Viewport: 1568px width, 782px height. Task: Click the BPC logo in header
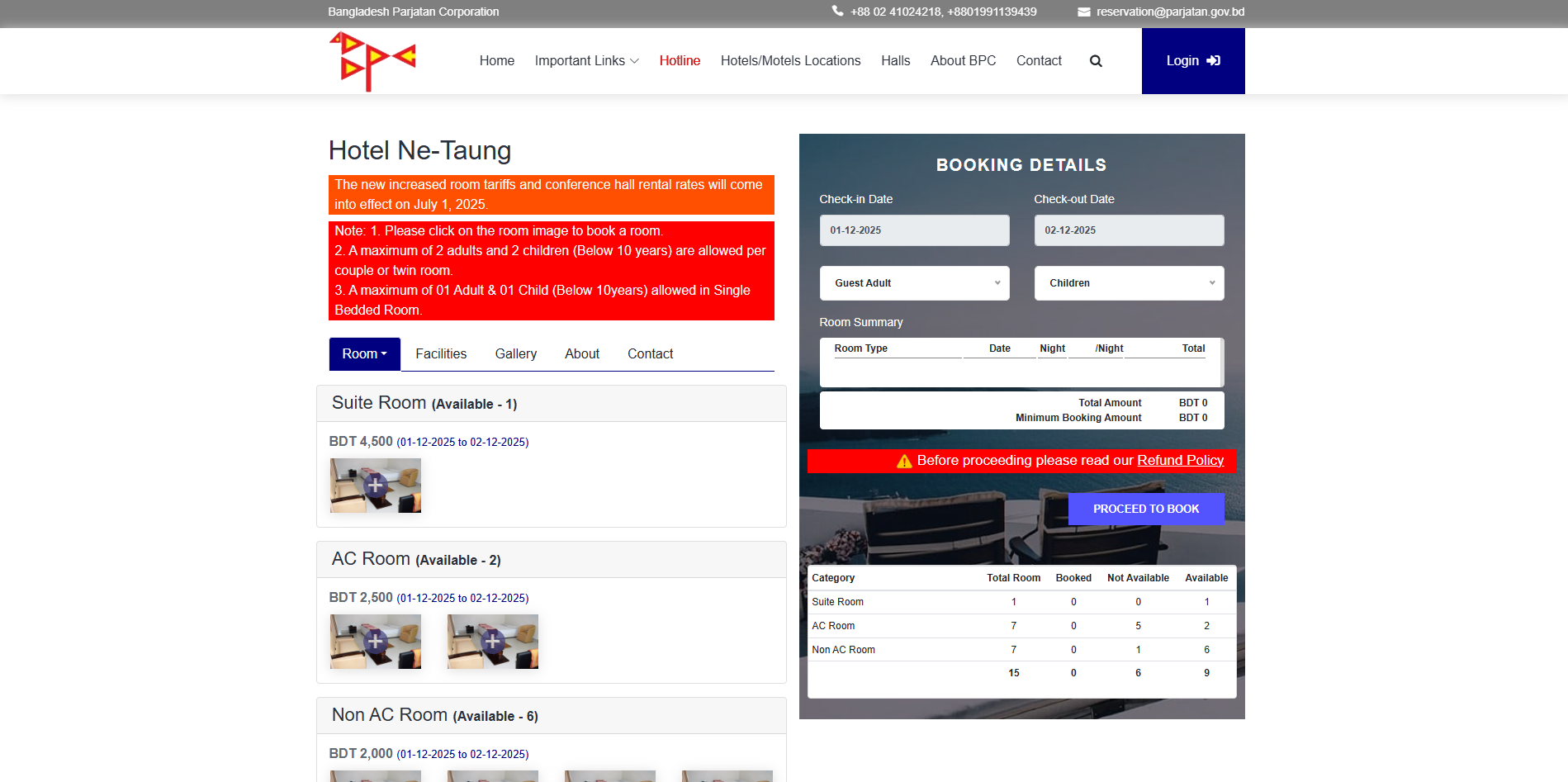coord(372,61)
